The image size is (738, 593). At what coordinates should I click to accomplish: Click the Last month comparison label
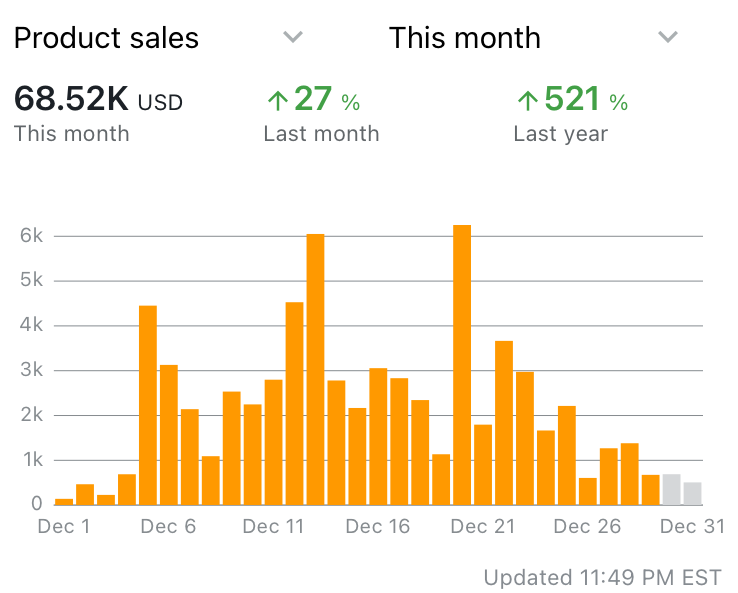(321, 133)
